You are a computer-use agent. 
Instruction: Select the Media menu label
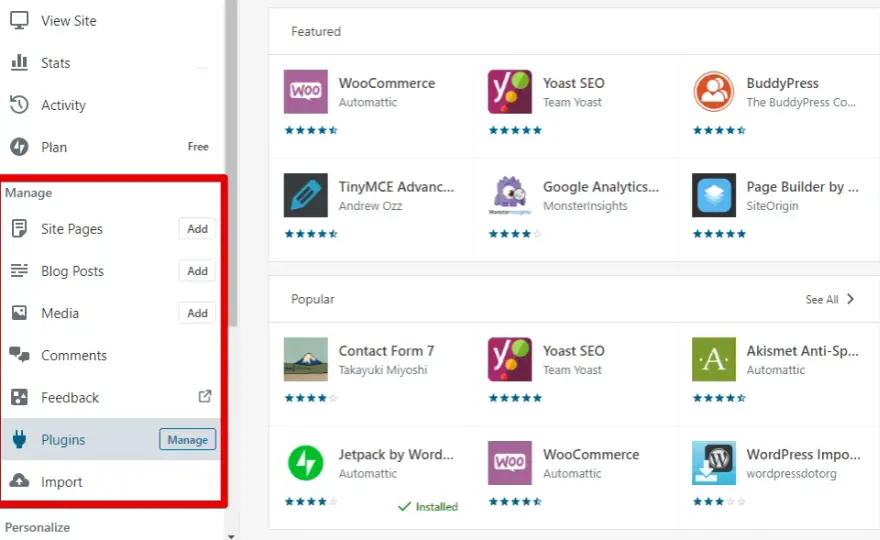[x=60, y=313]
